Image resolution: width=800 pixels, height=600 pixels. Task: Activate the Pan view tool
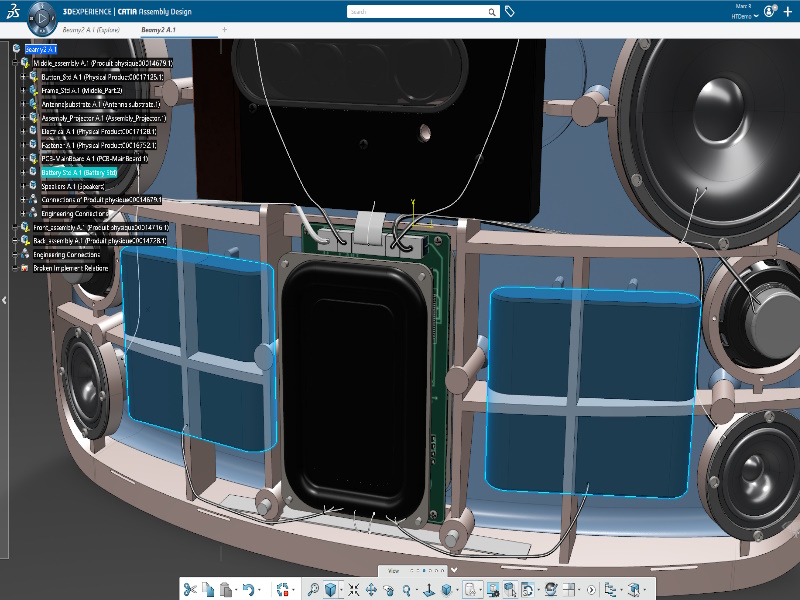pos(372,590)
